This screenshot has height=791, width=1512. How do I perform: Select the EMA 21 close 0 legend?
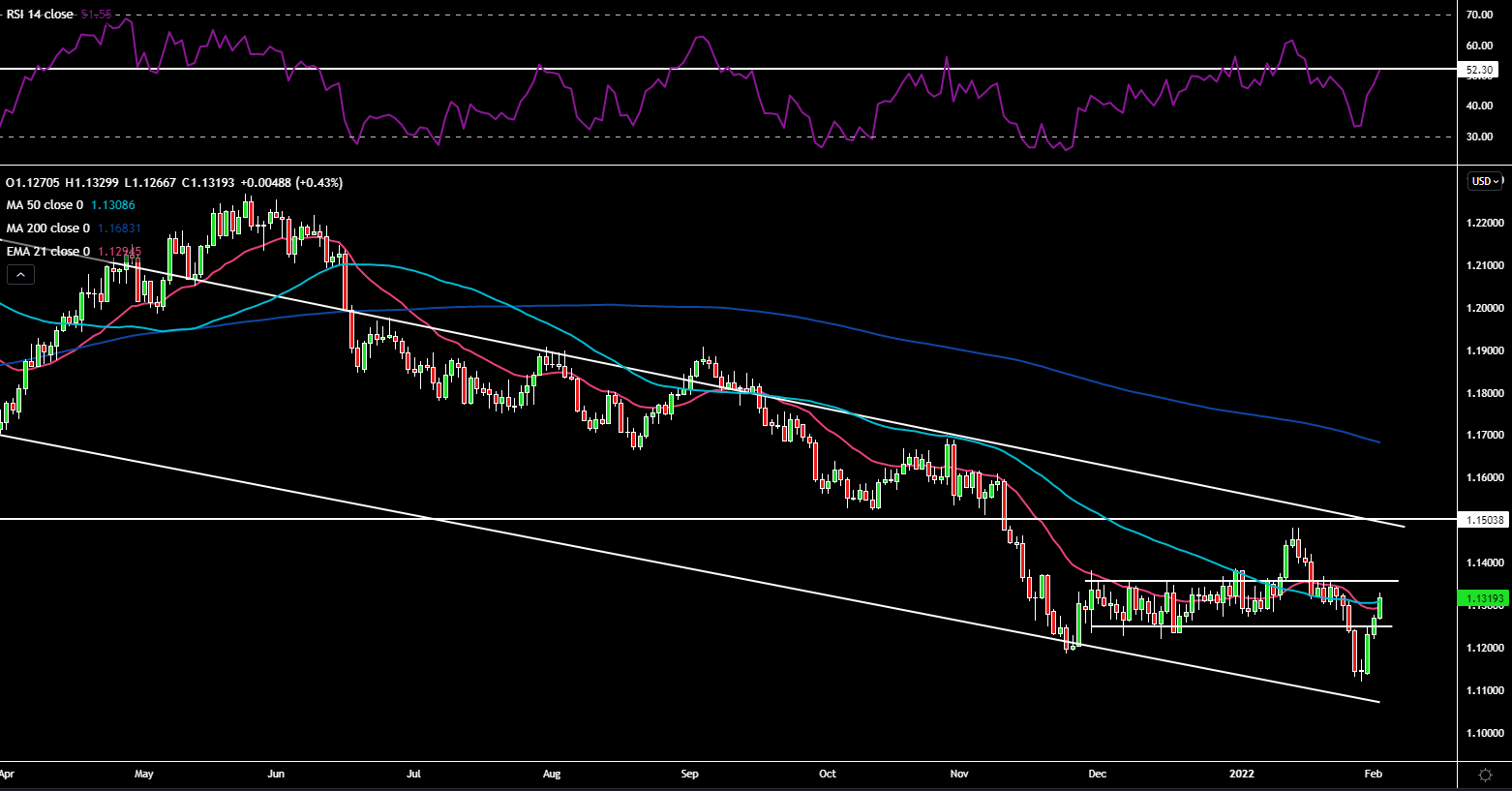click(48, 252)
